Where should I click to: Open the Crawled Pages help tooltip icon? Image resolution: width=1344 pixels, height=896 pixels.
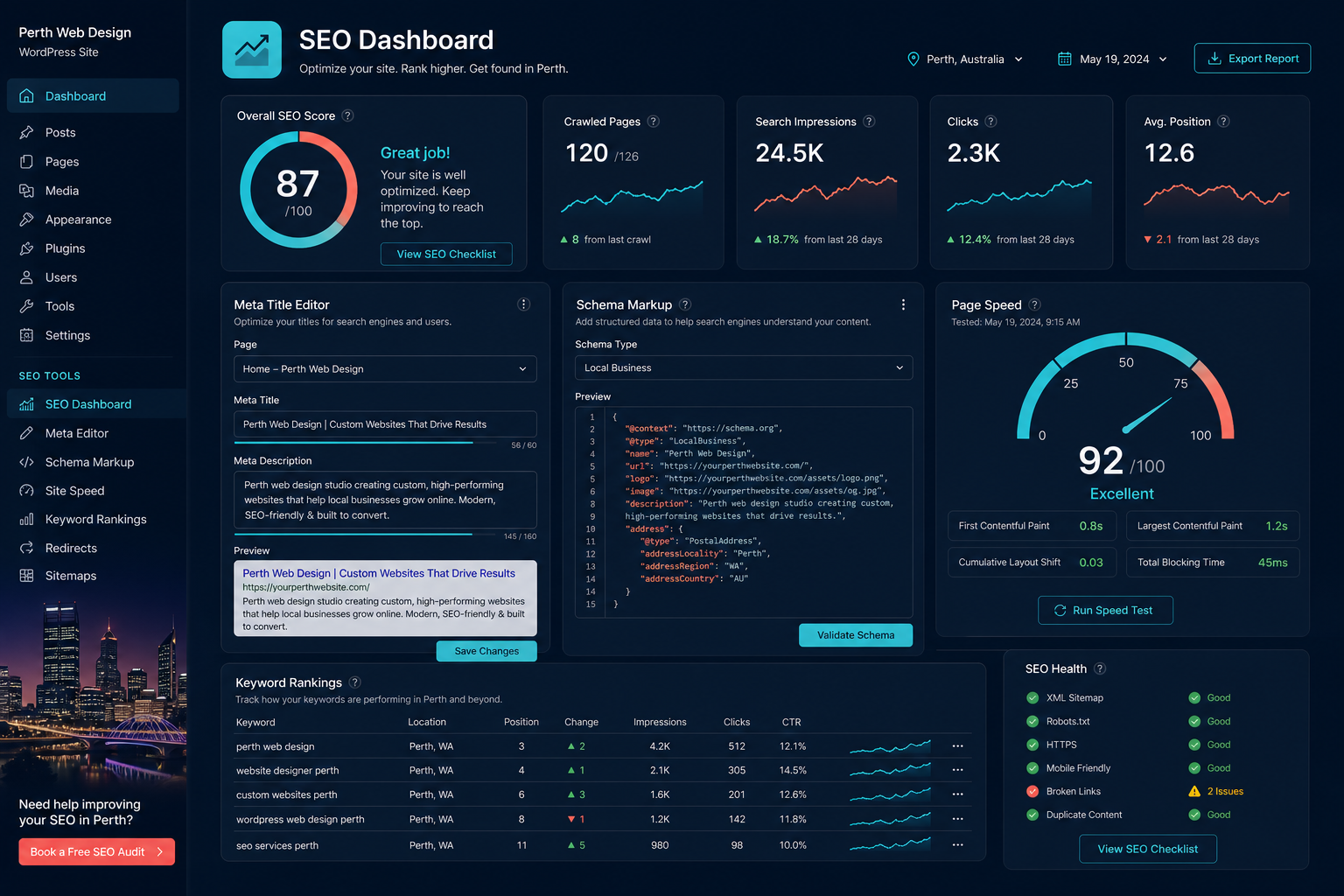point(653,122)
